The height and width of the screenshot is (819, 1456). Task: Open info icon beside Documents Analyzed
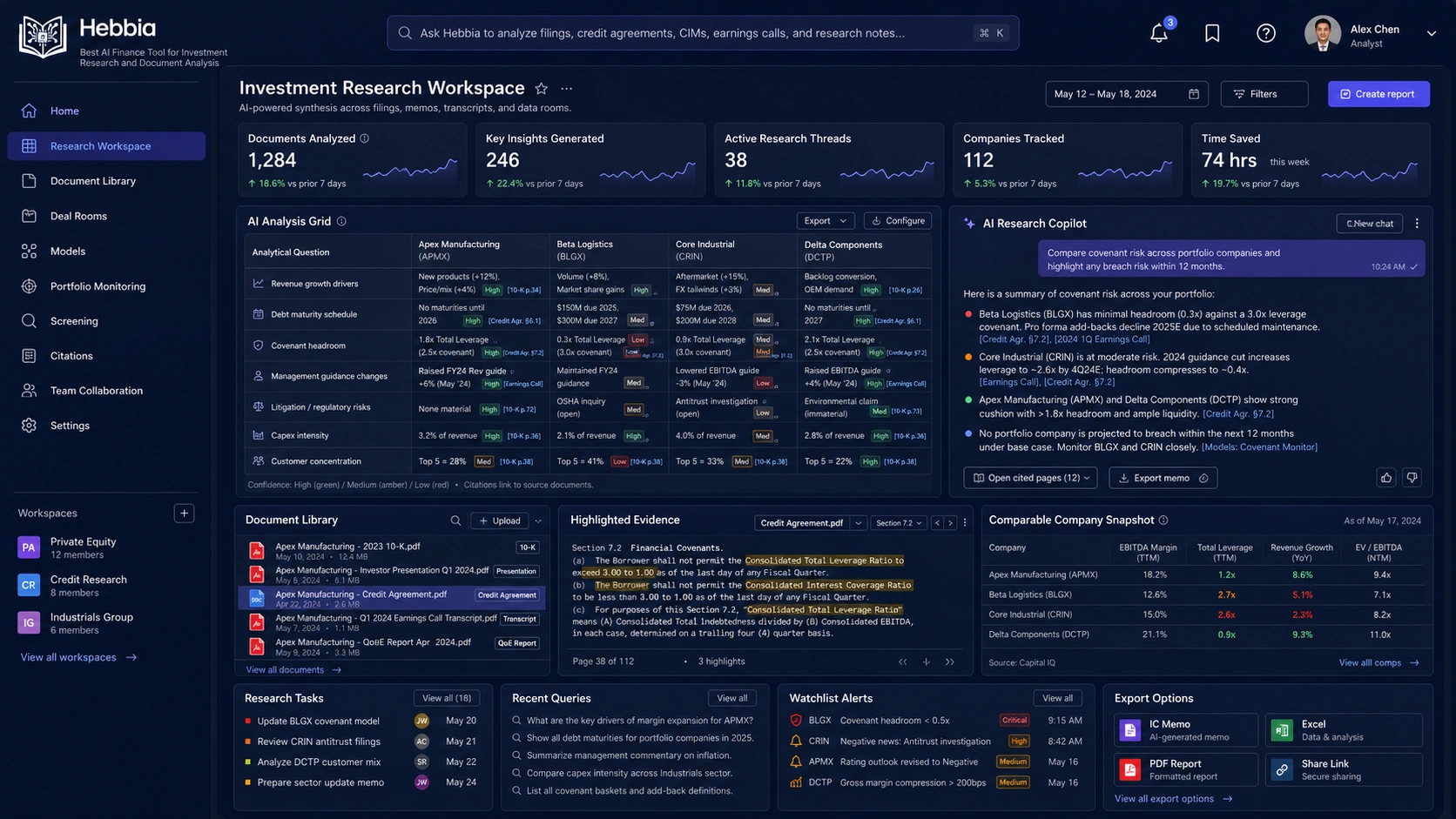[365, 138]
